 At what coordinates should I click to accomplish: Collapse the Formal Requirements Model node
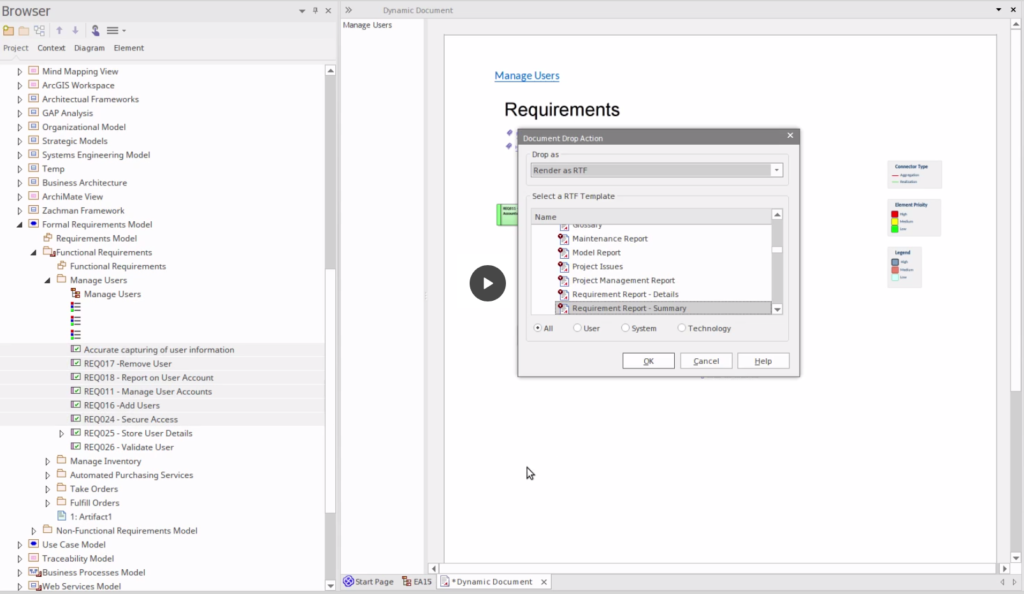pyautogui.click(x=19, y=225)
